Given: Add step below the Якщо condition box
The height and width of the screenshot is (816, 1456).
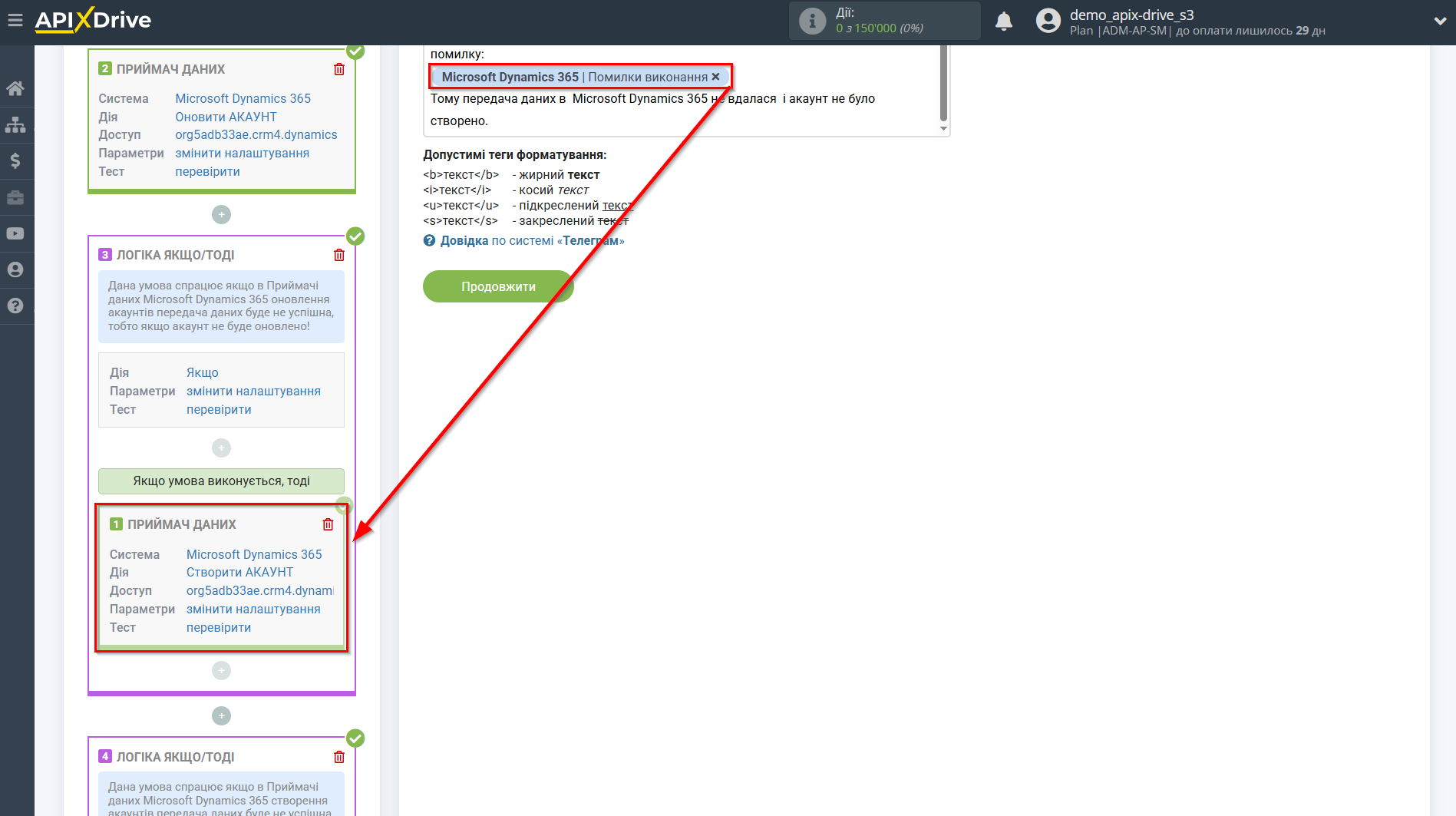Looking at the screenshot, I should tap(221, 448).
